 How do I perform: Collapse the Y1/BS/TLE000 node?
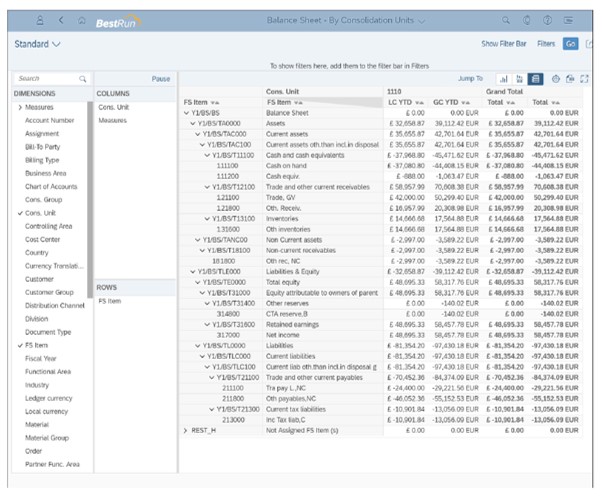click(x=193, y=271)
